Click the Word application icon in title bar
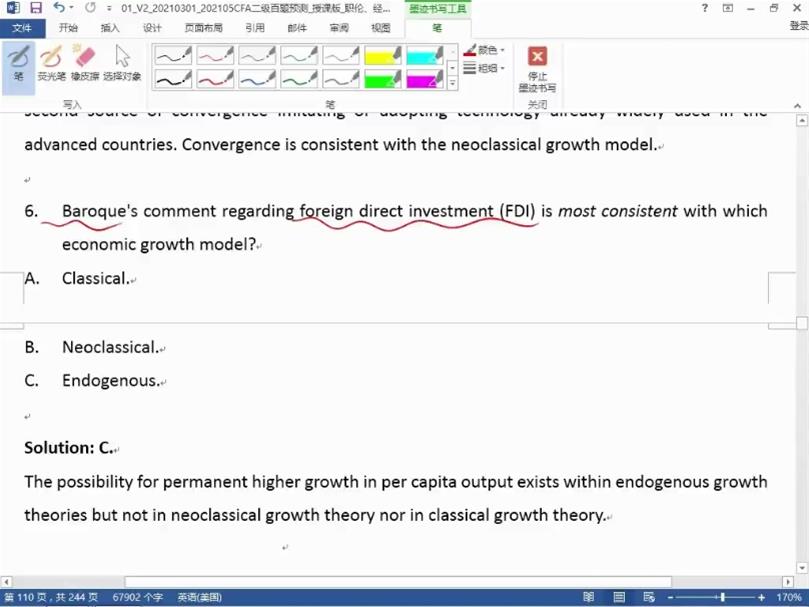Screen dimensions: 809x607 [x=13, y=8]
